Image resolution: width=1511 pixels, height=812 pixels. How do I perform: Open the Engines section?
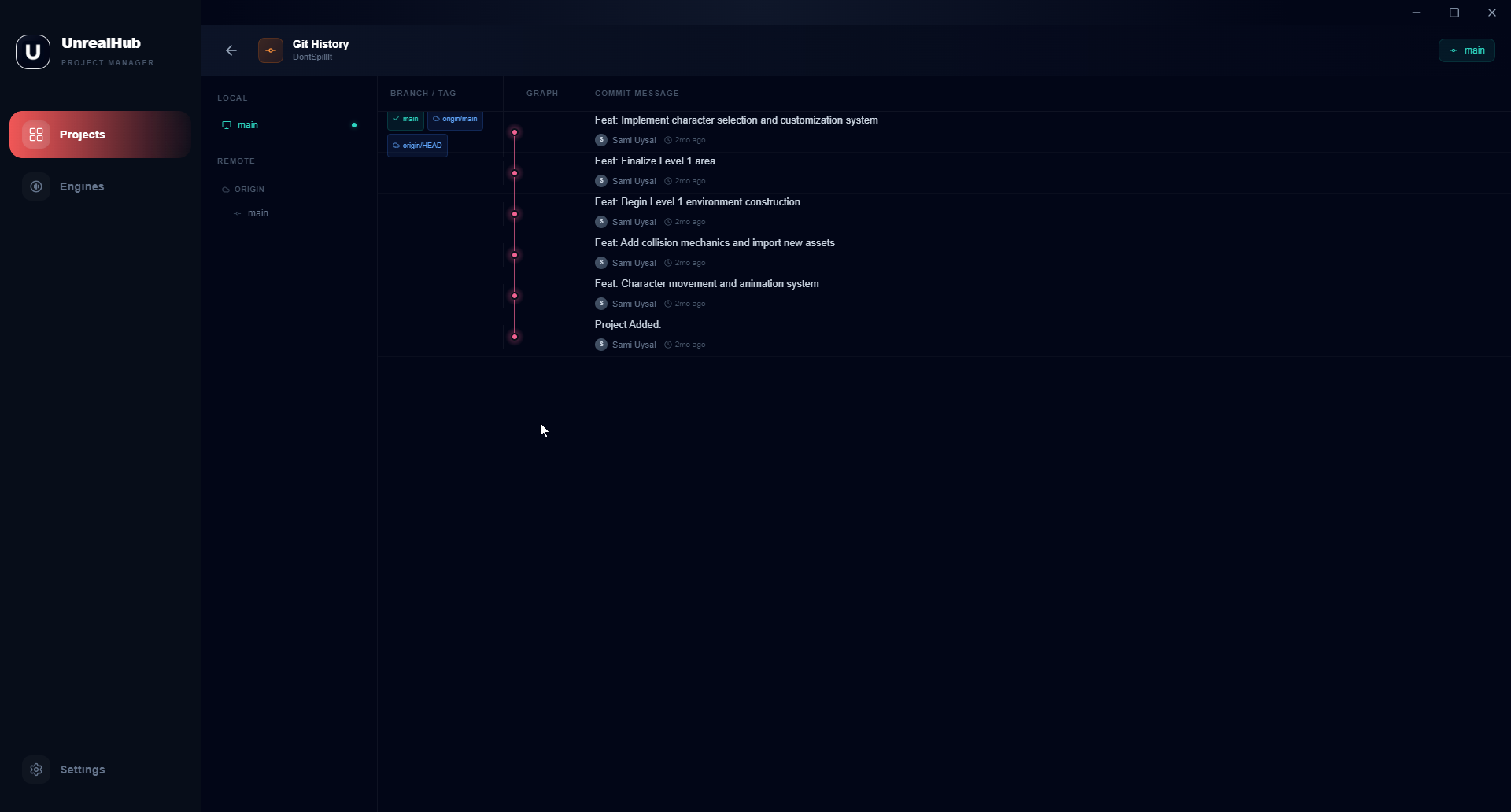[82, 186]
